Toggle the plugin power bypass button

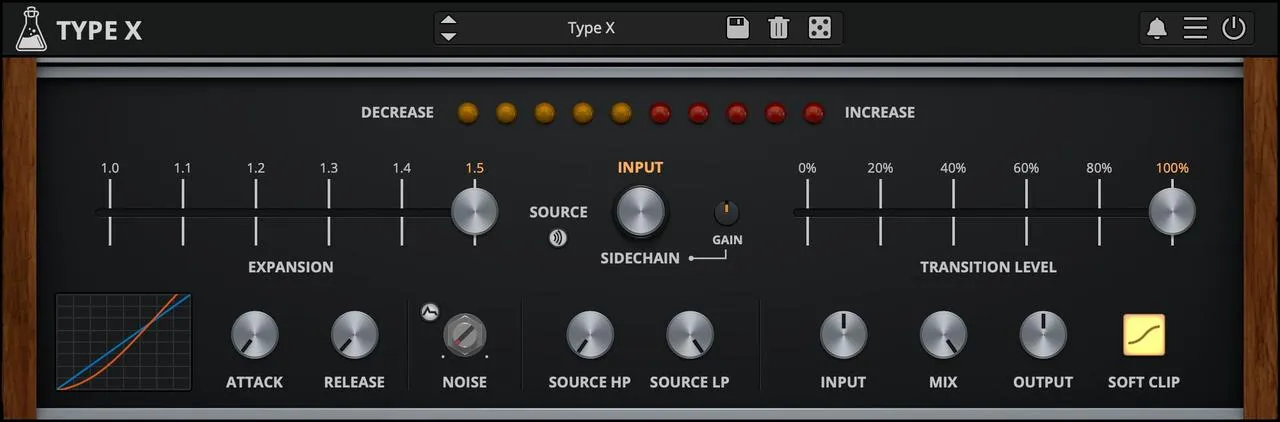pyautogui.click(x=1234, y=28)
